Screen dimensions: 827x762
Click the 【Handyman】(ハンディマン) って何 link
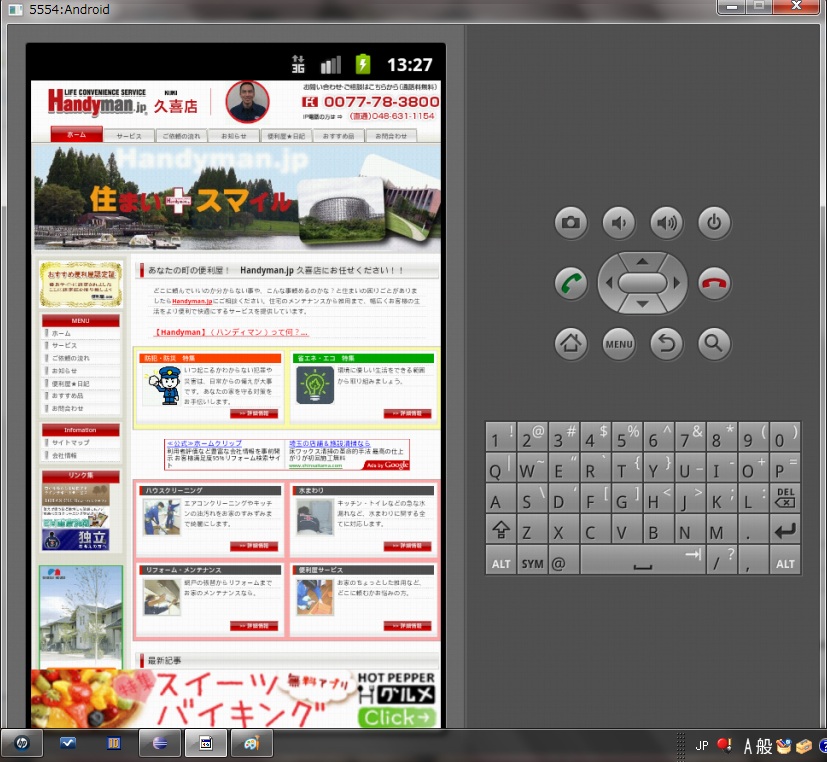[x=231, y=332]
